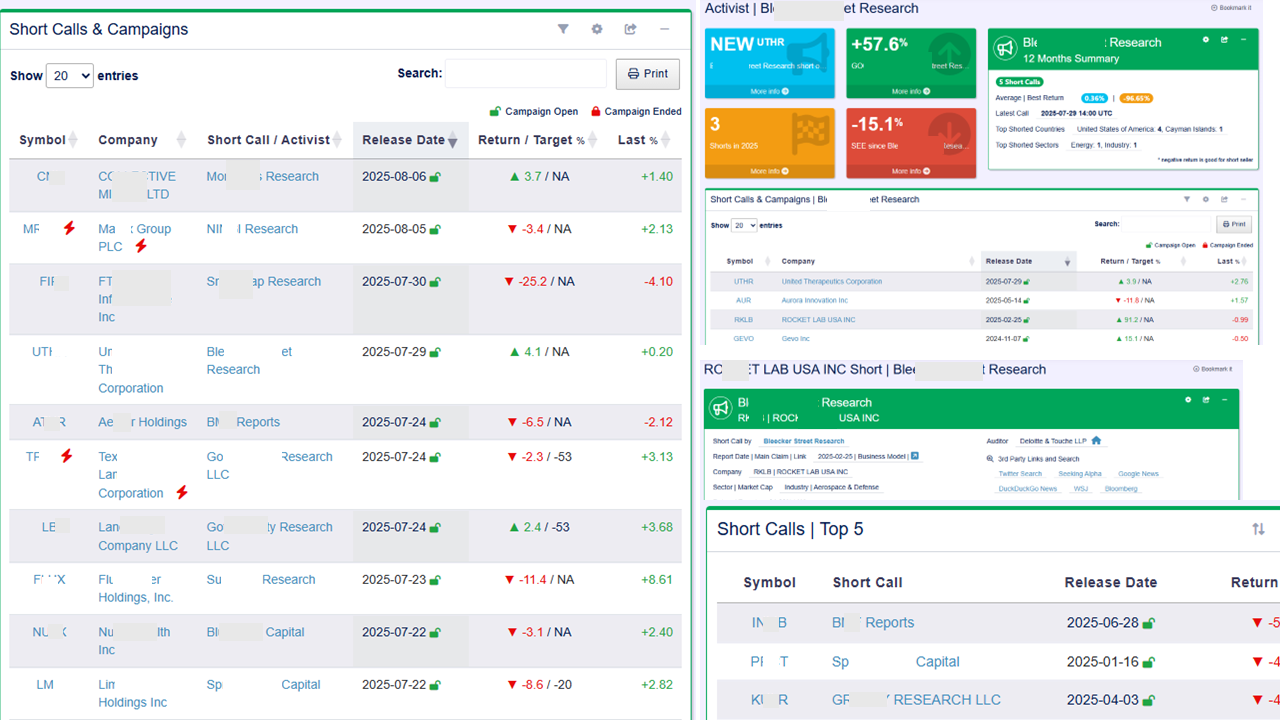
Task: Open filter in left Short Calls & Campaigns panel
Action: [x=563, y=29]
